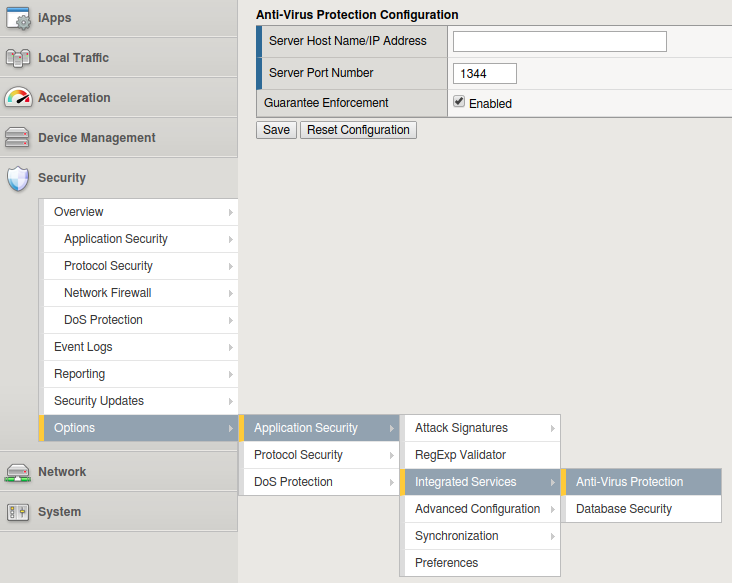Image resolution: width=732 pixels, height=583 pixels.
Task: Click the Server Port Number field
Action: pos(484,73)
